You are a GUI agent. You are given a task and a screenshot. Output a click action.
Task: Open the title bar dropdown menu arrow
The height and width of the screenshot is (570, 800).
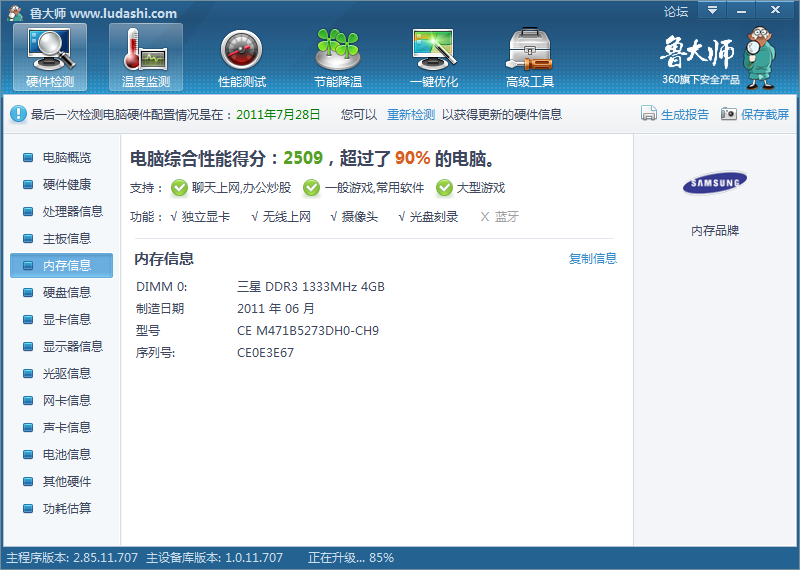click(x=712, y=10)
